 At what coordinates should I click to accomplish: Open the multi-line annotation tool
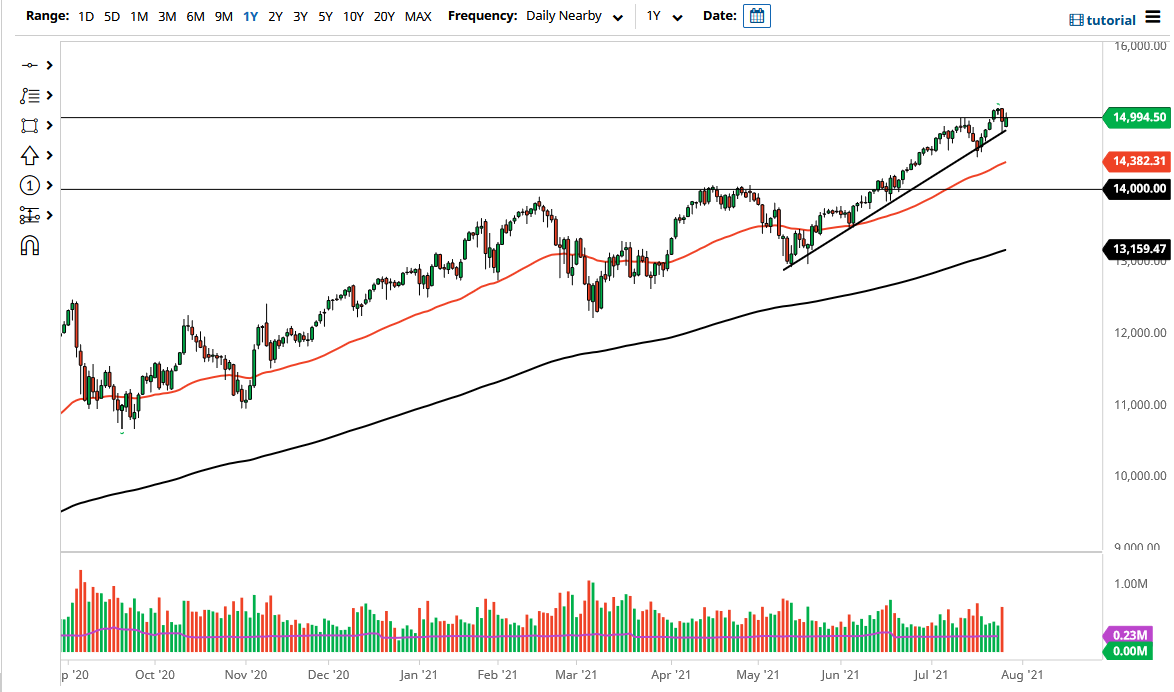[x=30, y=95]
